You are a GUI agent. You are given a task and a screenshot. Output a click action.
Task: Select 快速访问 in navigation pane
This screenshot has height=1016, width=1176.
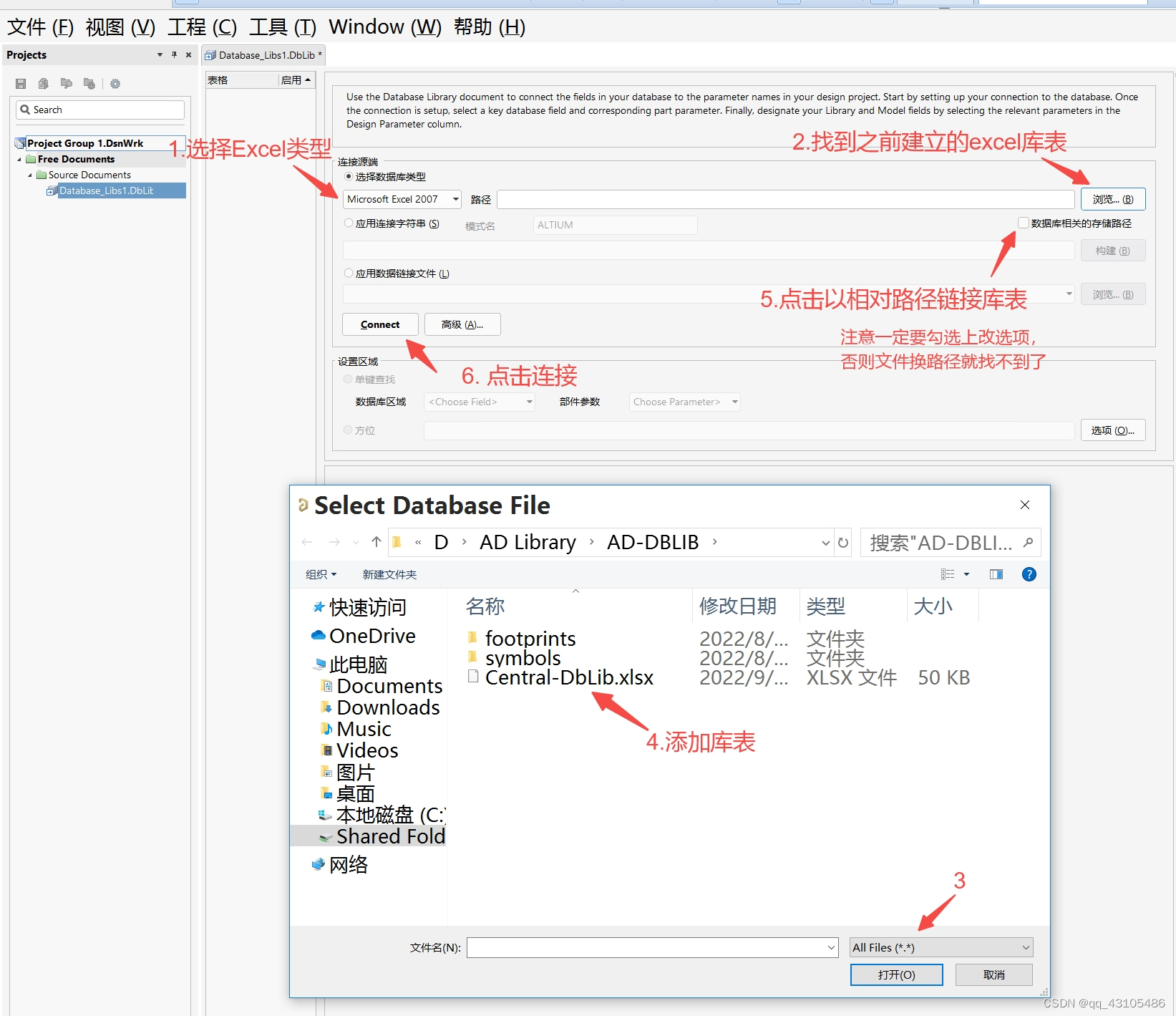click(x=367, y=607)
